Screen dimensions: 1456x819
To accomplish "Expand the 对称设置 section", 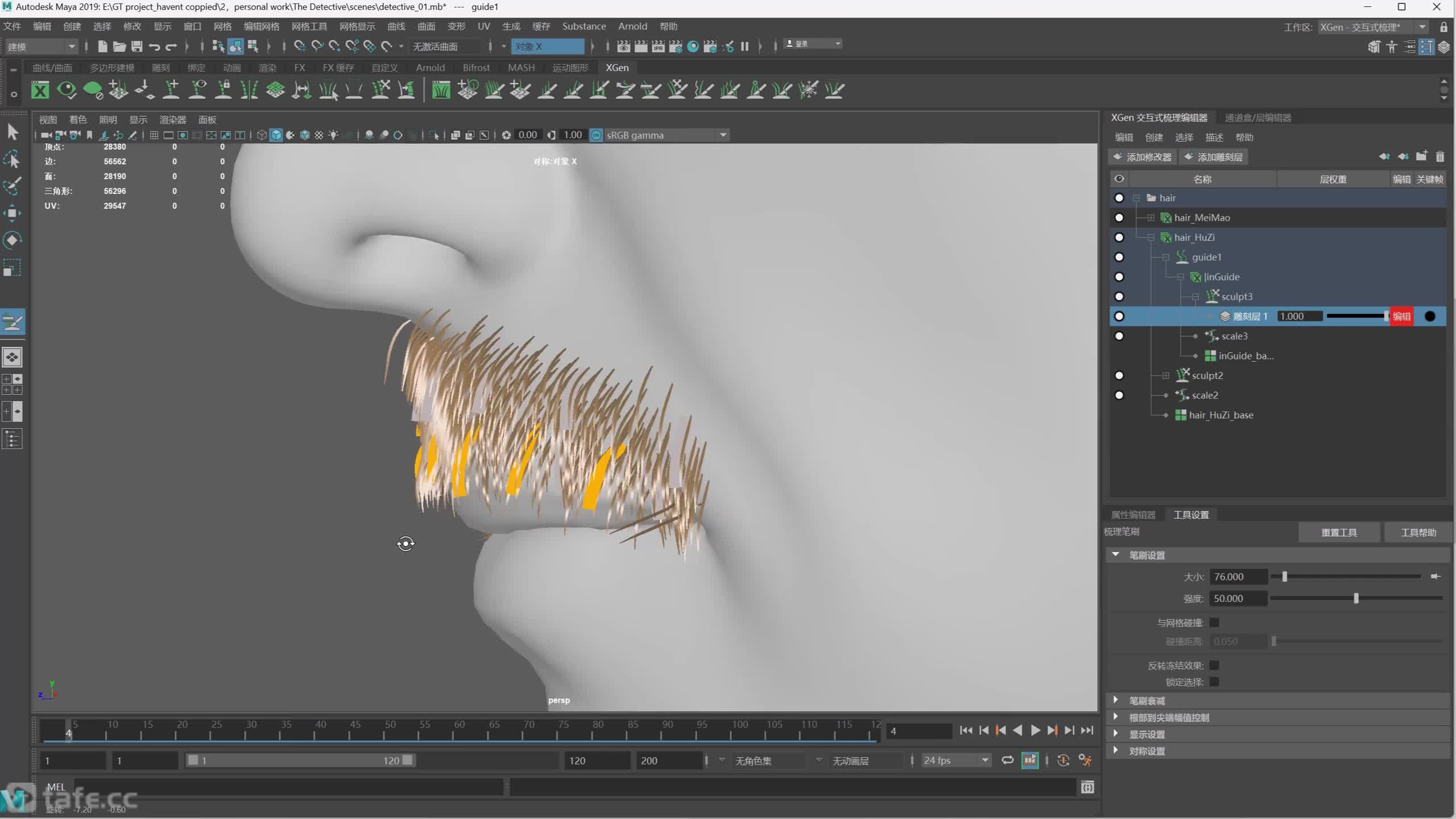I will pyautogui.click(x=1115, y=750).
